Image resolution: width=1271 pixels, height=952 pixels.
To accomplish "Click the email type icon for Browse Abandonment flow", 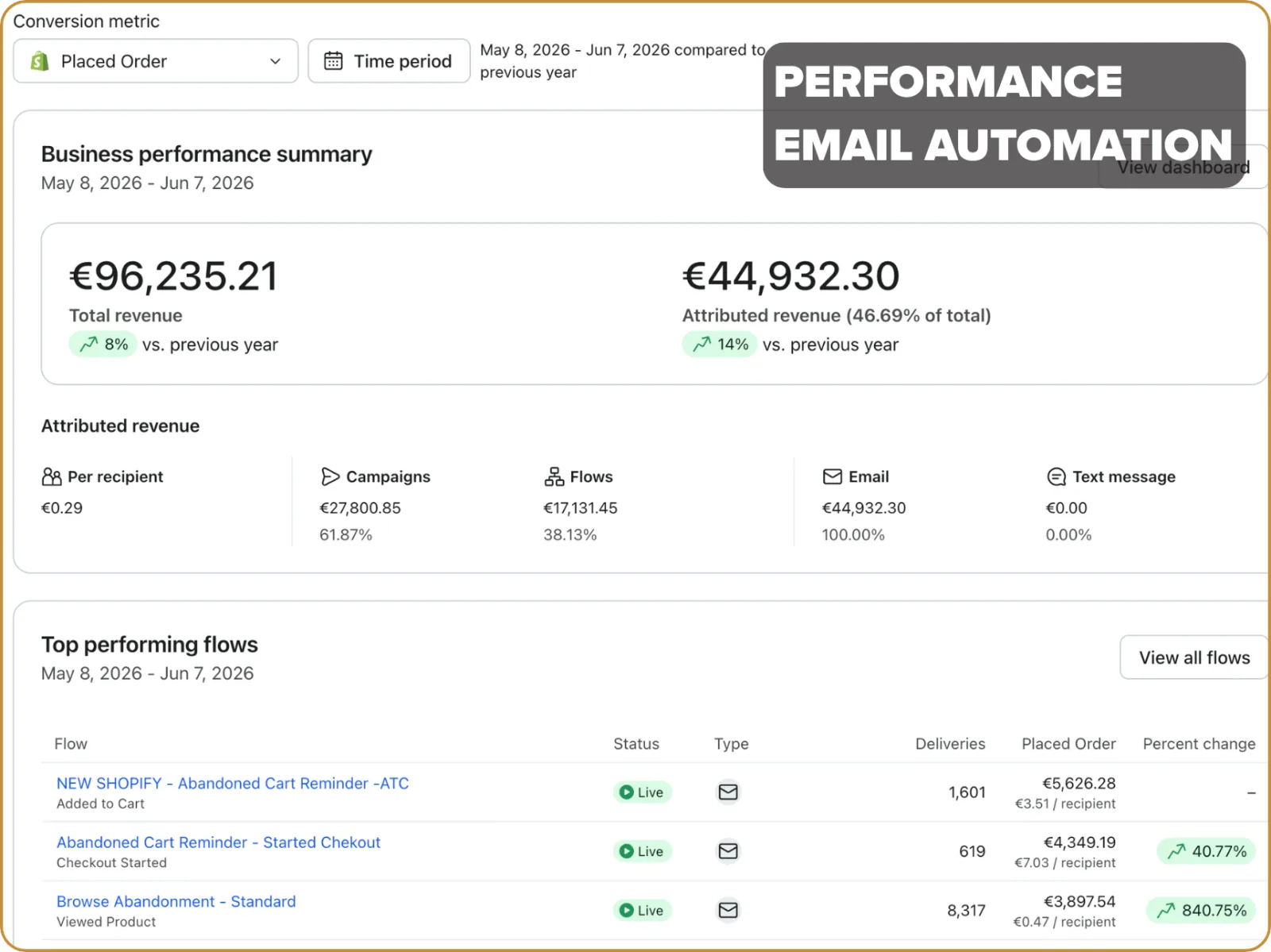I will pyautogui.click(x=728, y=910).
